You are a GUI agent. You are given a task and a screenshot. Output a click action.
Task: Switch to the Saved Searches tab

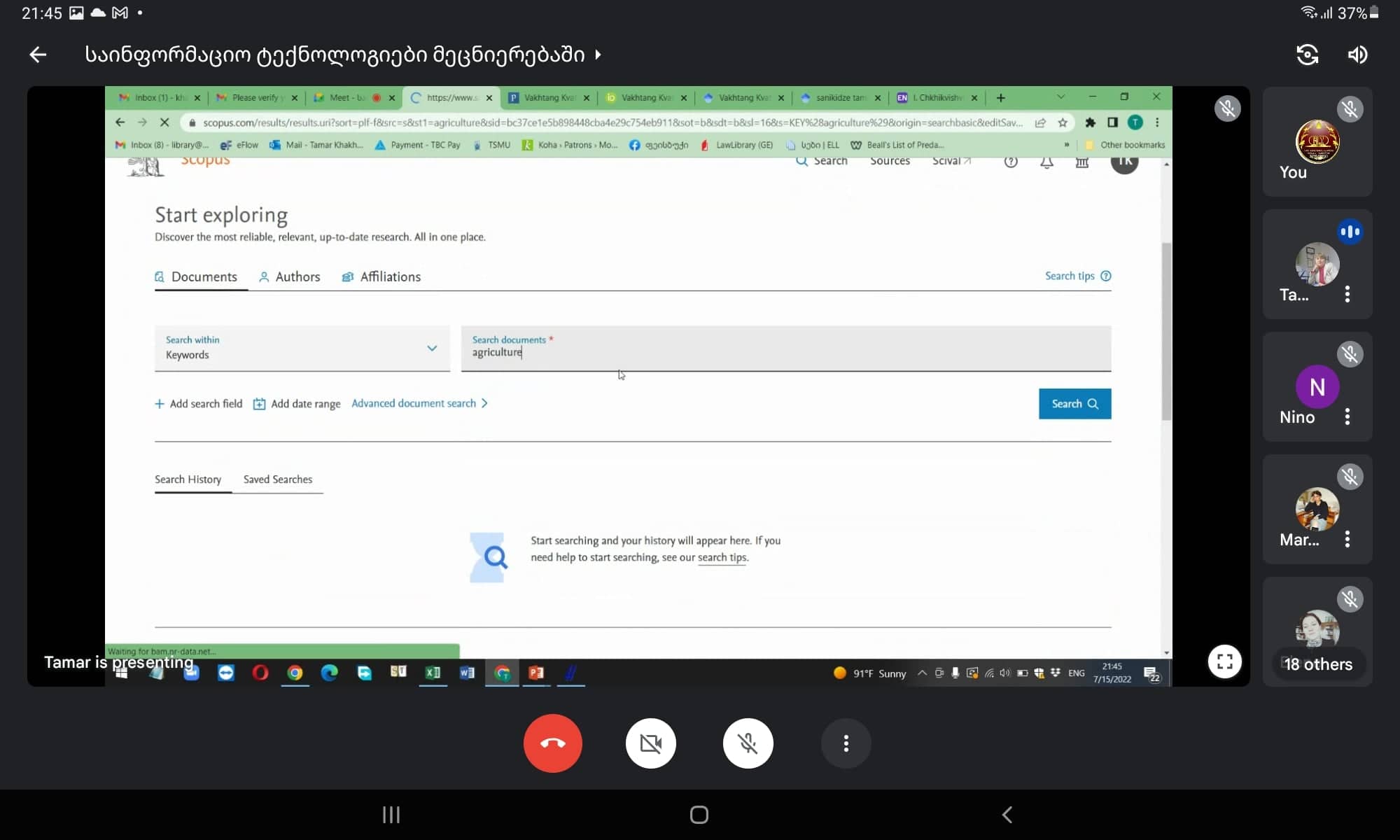coord(277,479)
